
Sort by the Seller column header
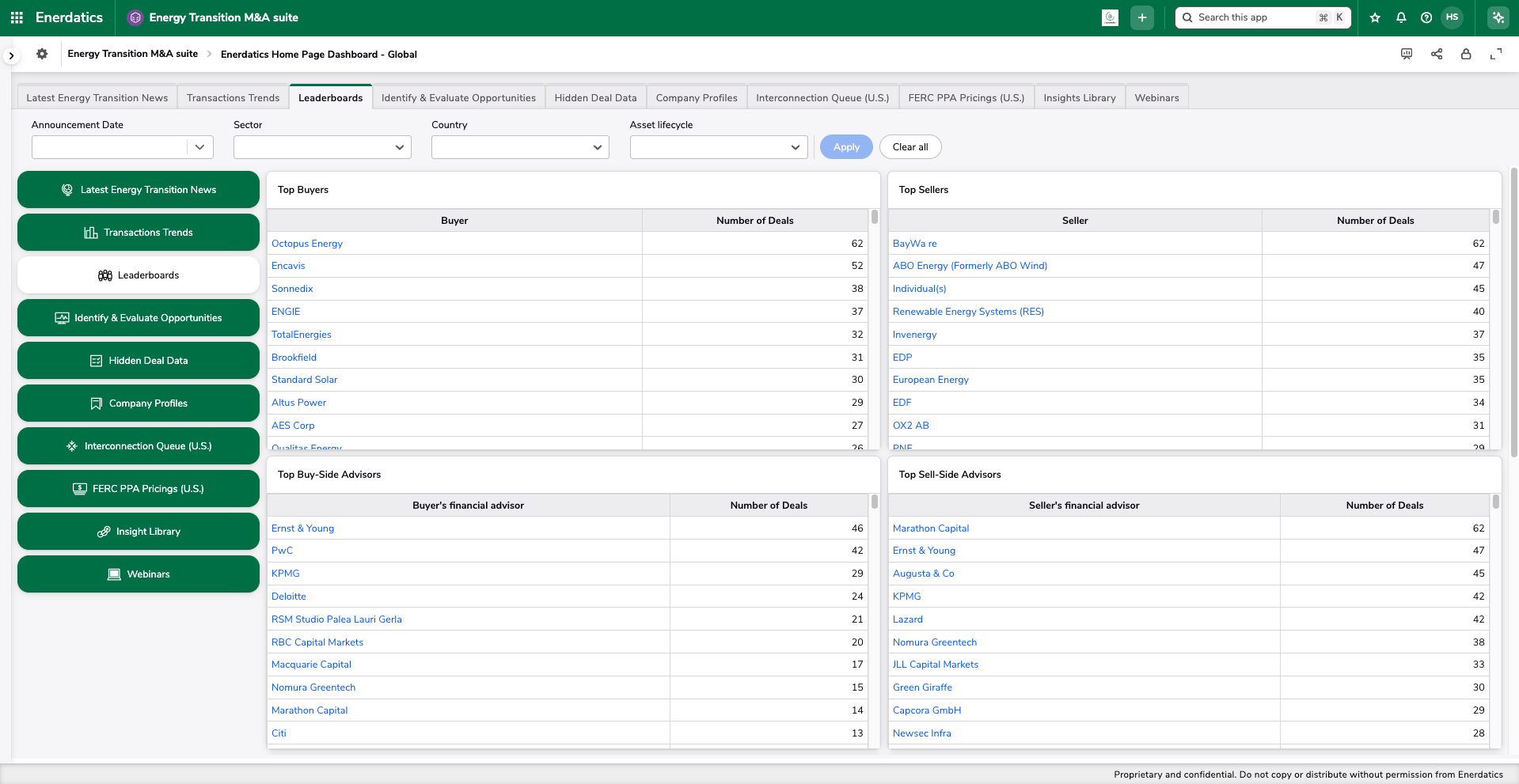point(1075,221)
